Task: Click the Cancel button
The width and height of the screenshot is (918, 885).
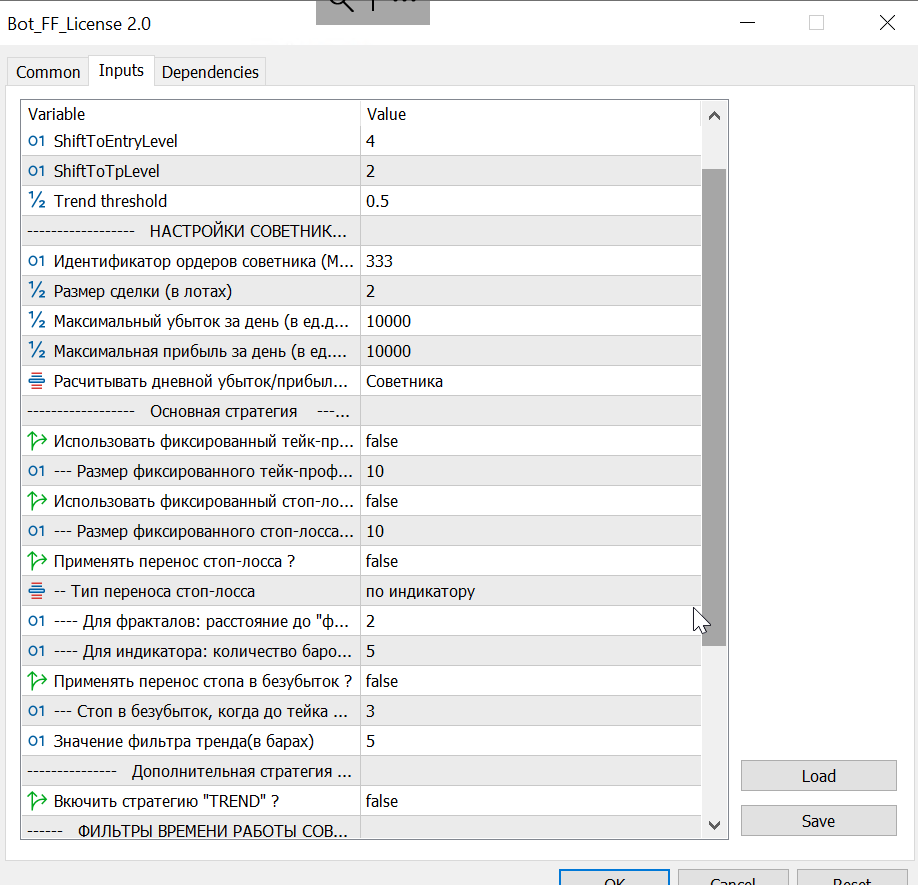Action: [x=733, y=878]
